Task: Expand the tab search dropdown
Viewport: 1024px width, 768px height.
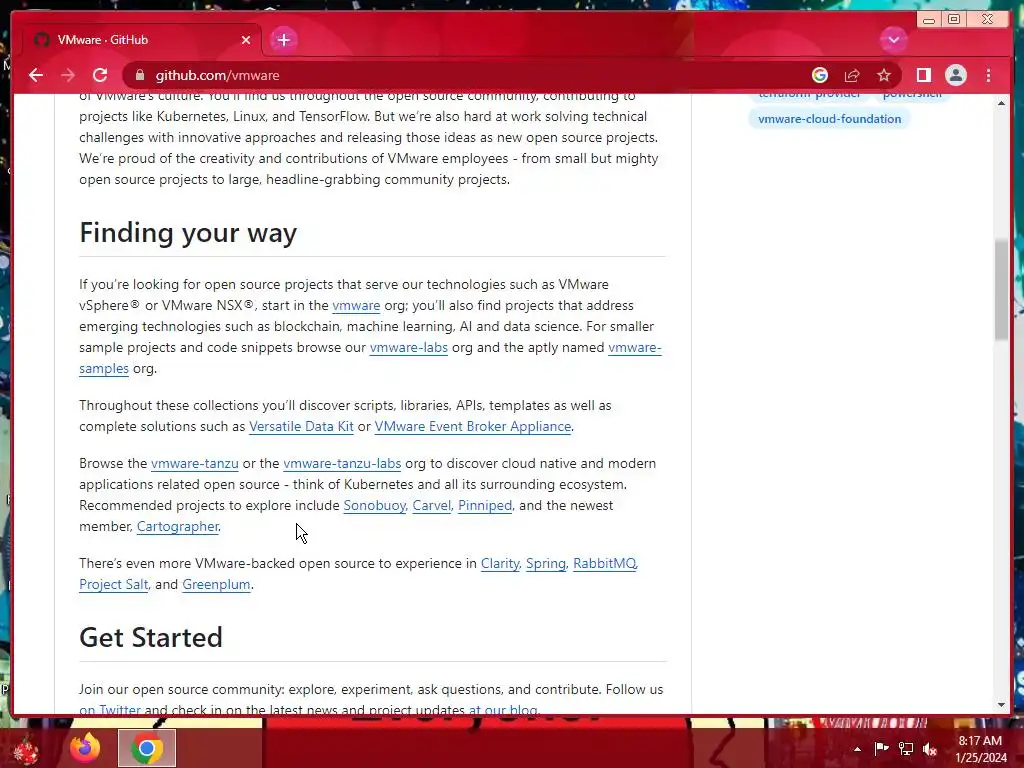Action: coord(893,40)
